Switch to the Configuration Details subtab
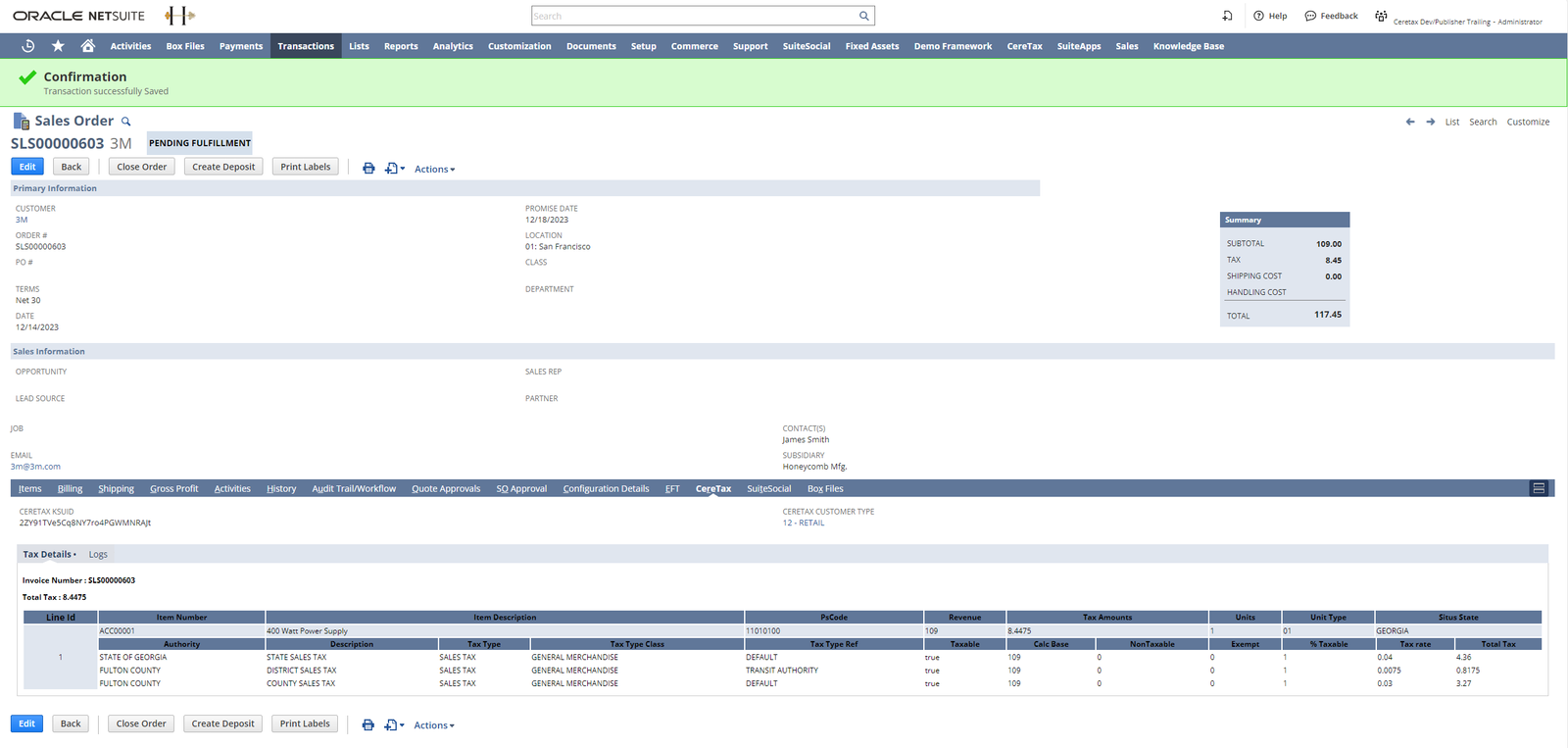 pyautogui.click(x=606, y=488)
